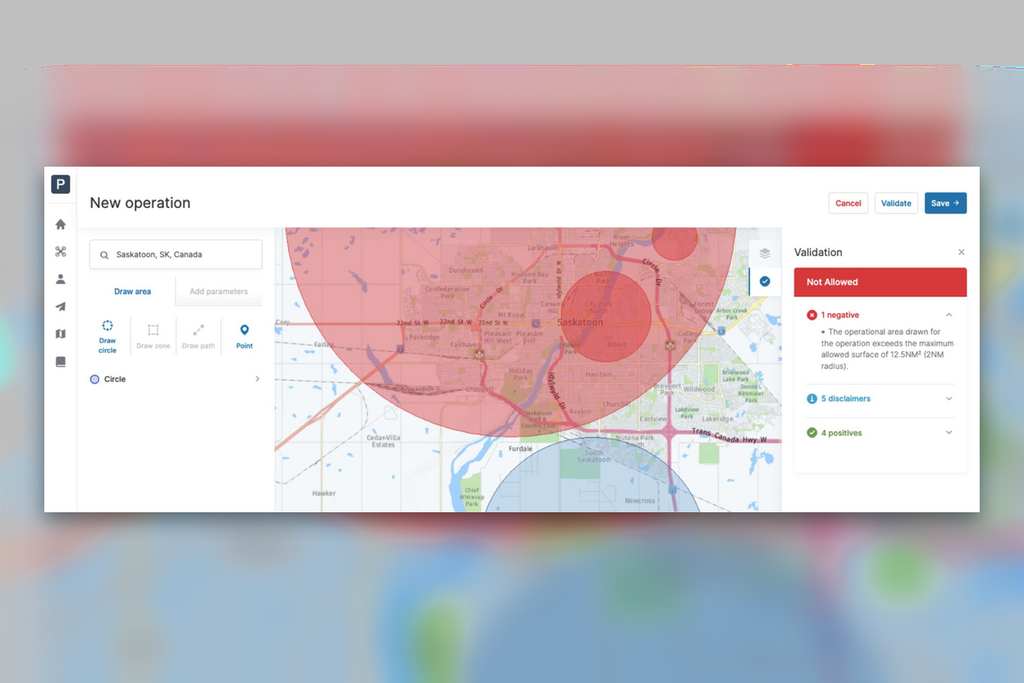Viewport: 1024px width, 683px height.
Task: Switch to the Add parameters tab
Action: [219, 291]
